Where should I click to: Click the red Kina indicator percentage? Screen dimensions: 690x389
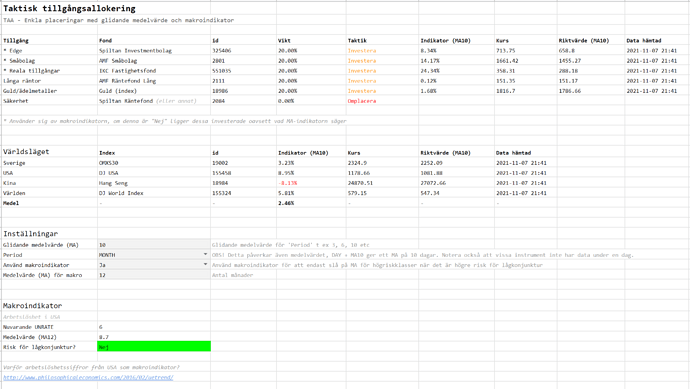pyautogui.click(x=288, y=183)
